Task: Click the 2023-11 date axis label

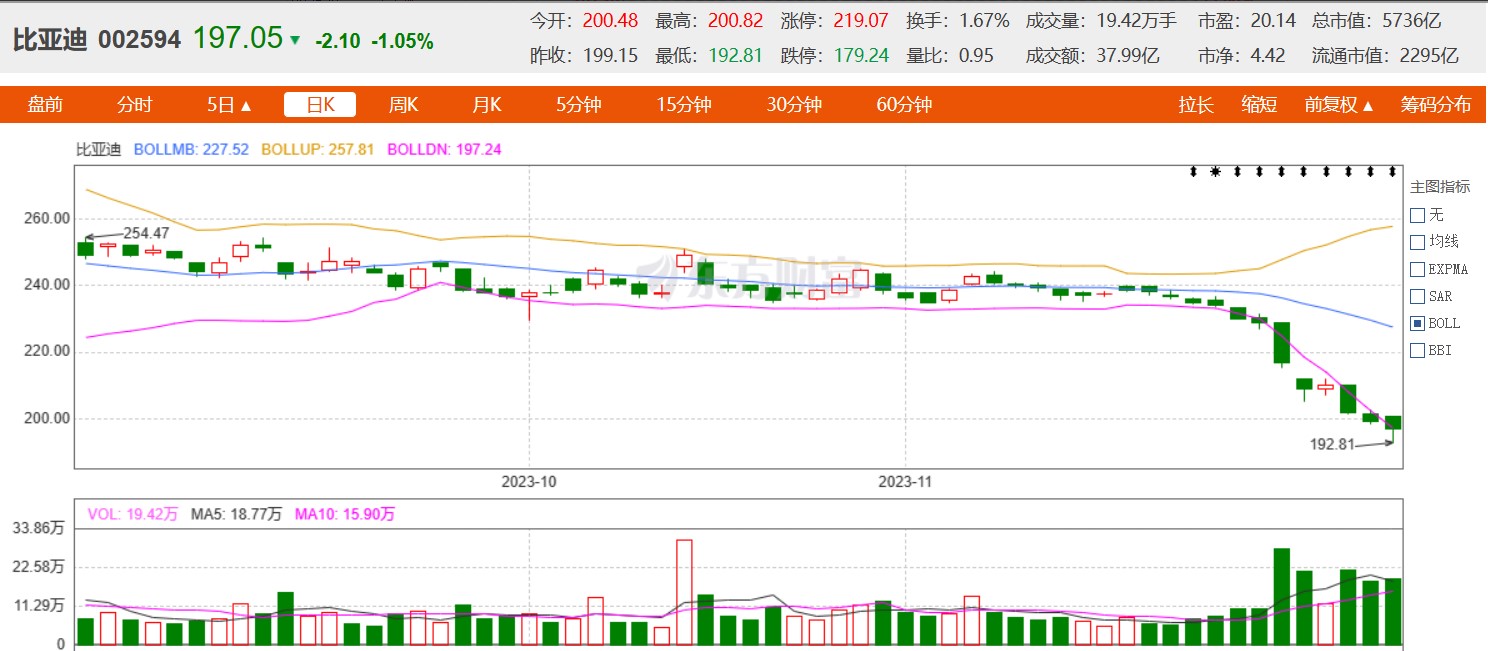Action: tap(905, 481)
